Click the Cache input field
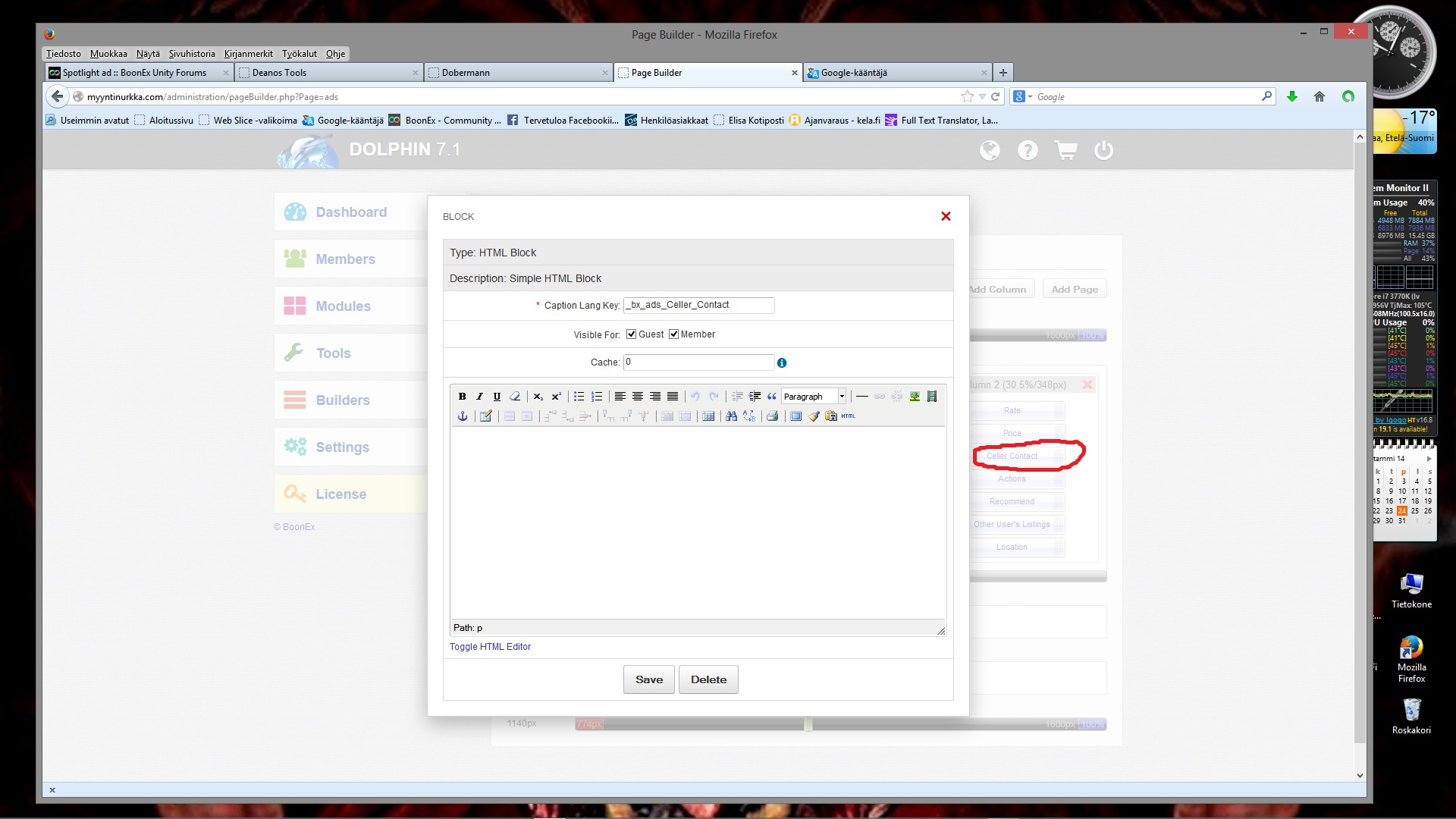1456x819 pixels. point(698,362)
